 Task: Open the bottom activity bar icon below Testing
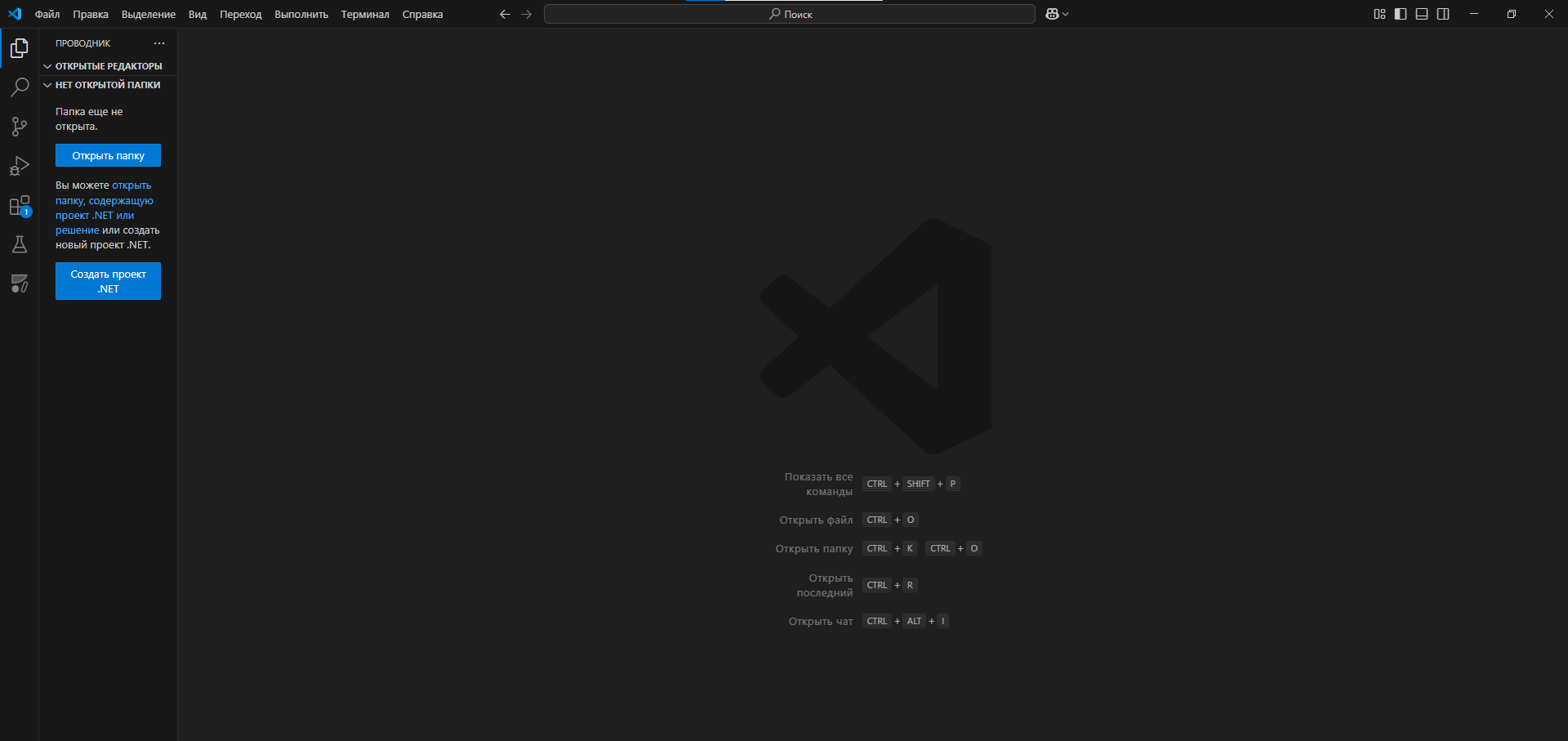pos(20,283)
